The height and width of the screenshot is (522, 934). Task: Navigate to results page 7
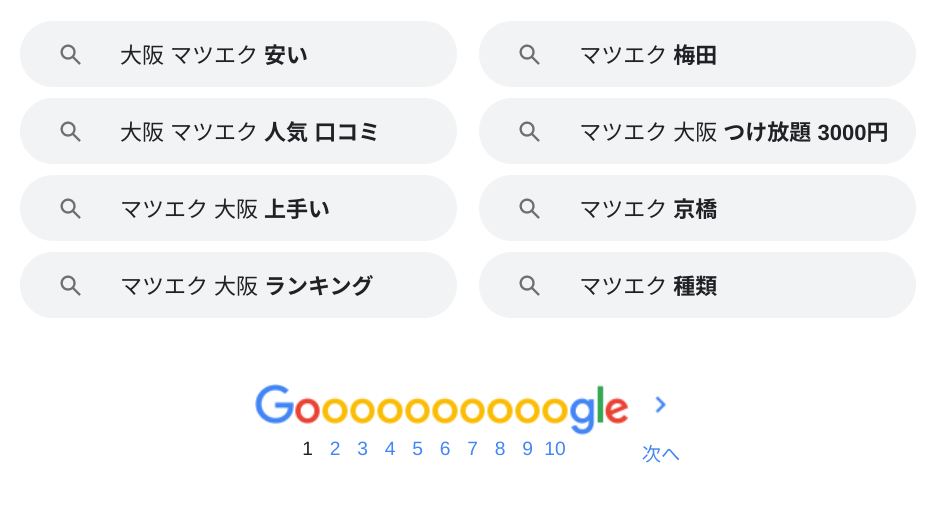point(472,449)
